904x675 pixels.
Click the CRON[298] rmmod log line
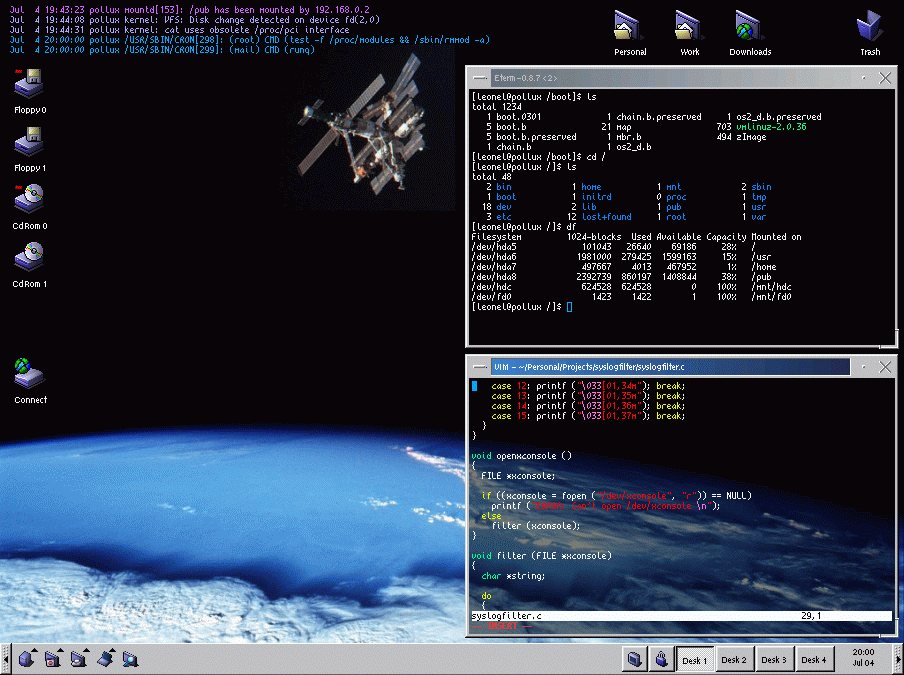tap(250, 40)
